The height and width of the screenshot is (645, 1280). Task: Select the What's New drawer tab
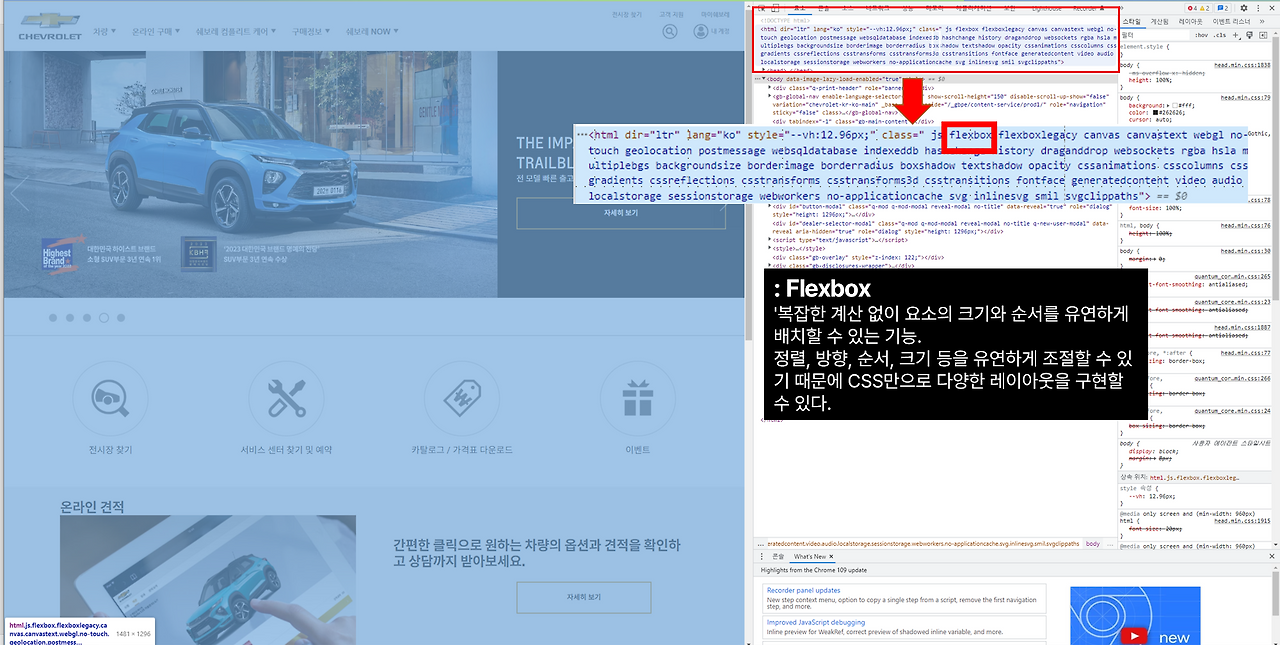tap(810, 556)
